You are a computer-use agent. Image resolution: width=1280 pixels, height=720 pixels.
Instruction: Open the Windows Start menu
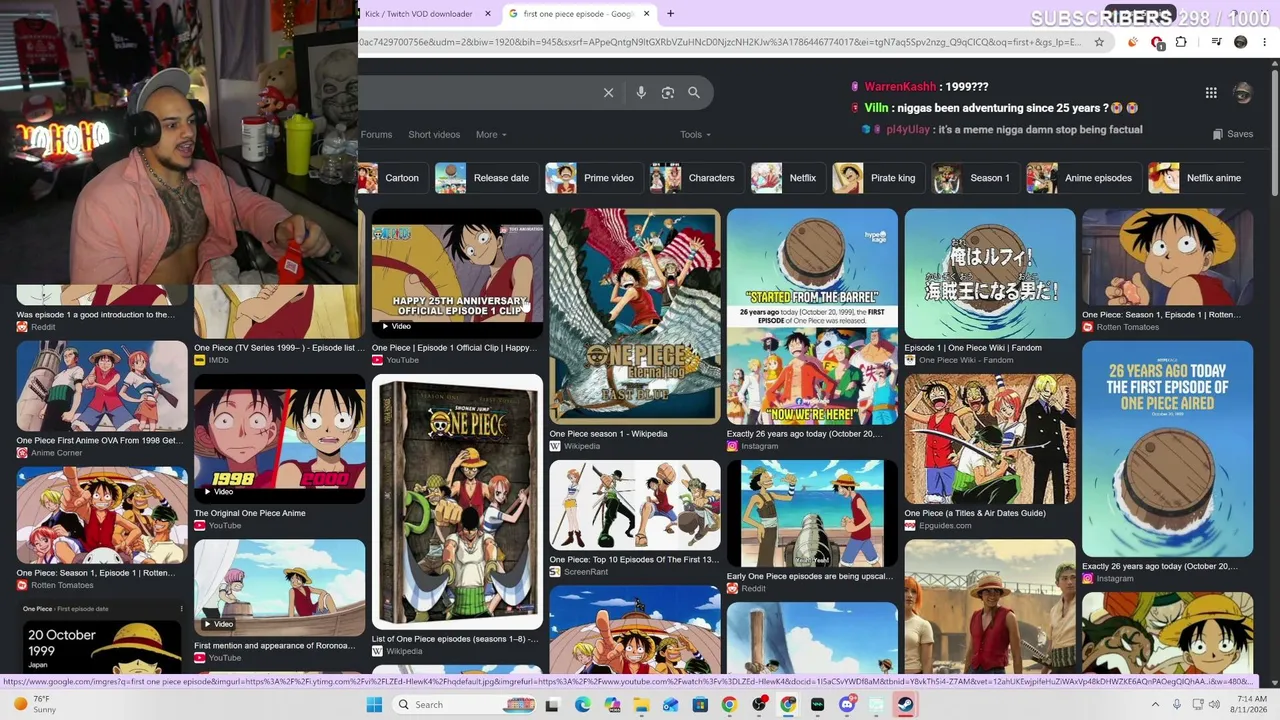374,705
